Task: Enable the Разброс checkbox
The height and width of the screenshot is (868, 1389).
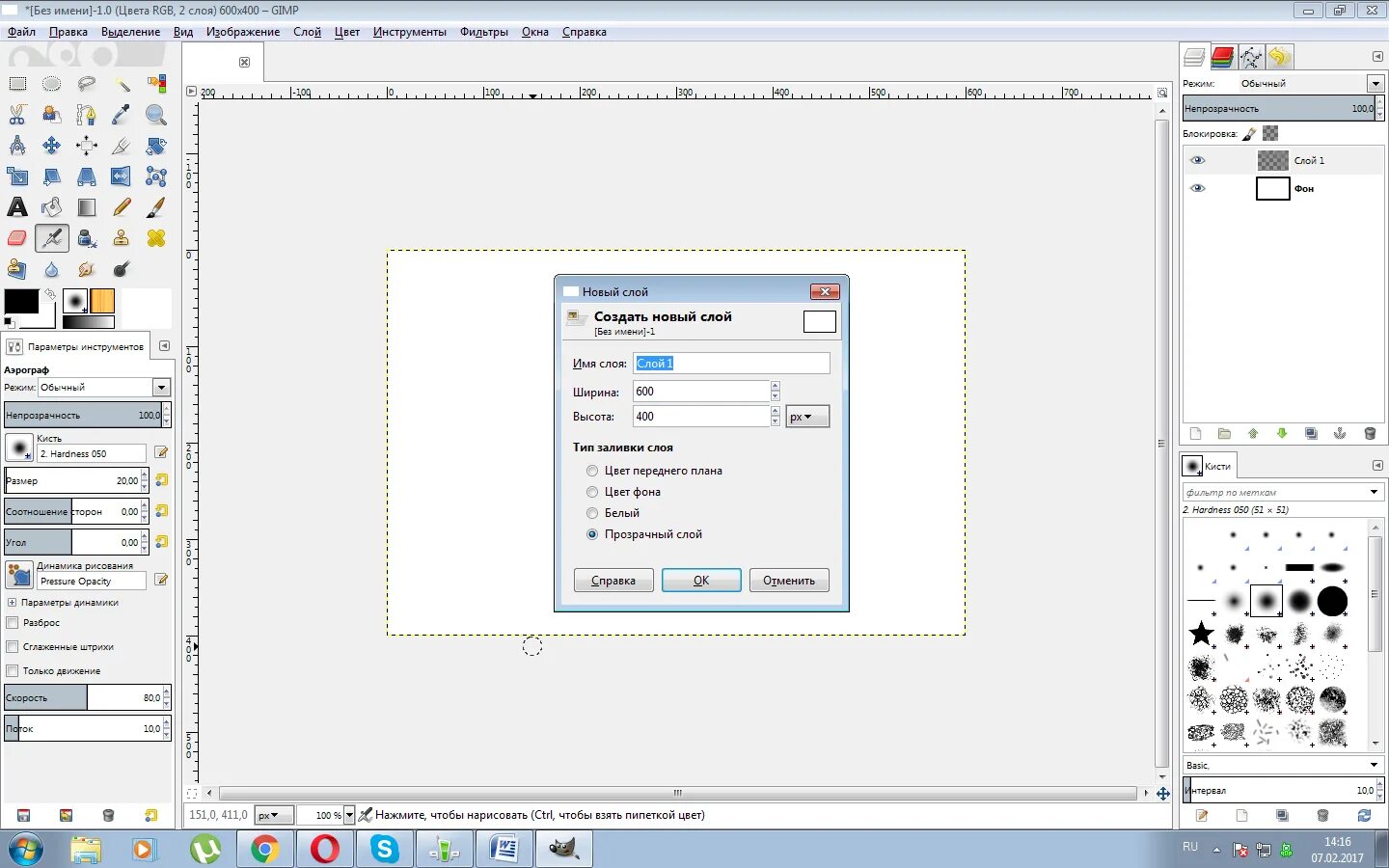Action: 13,623
